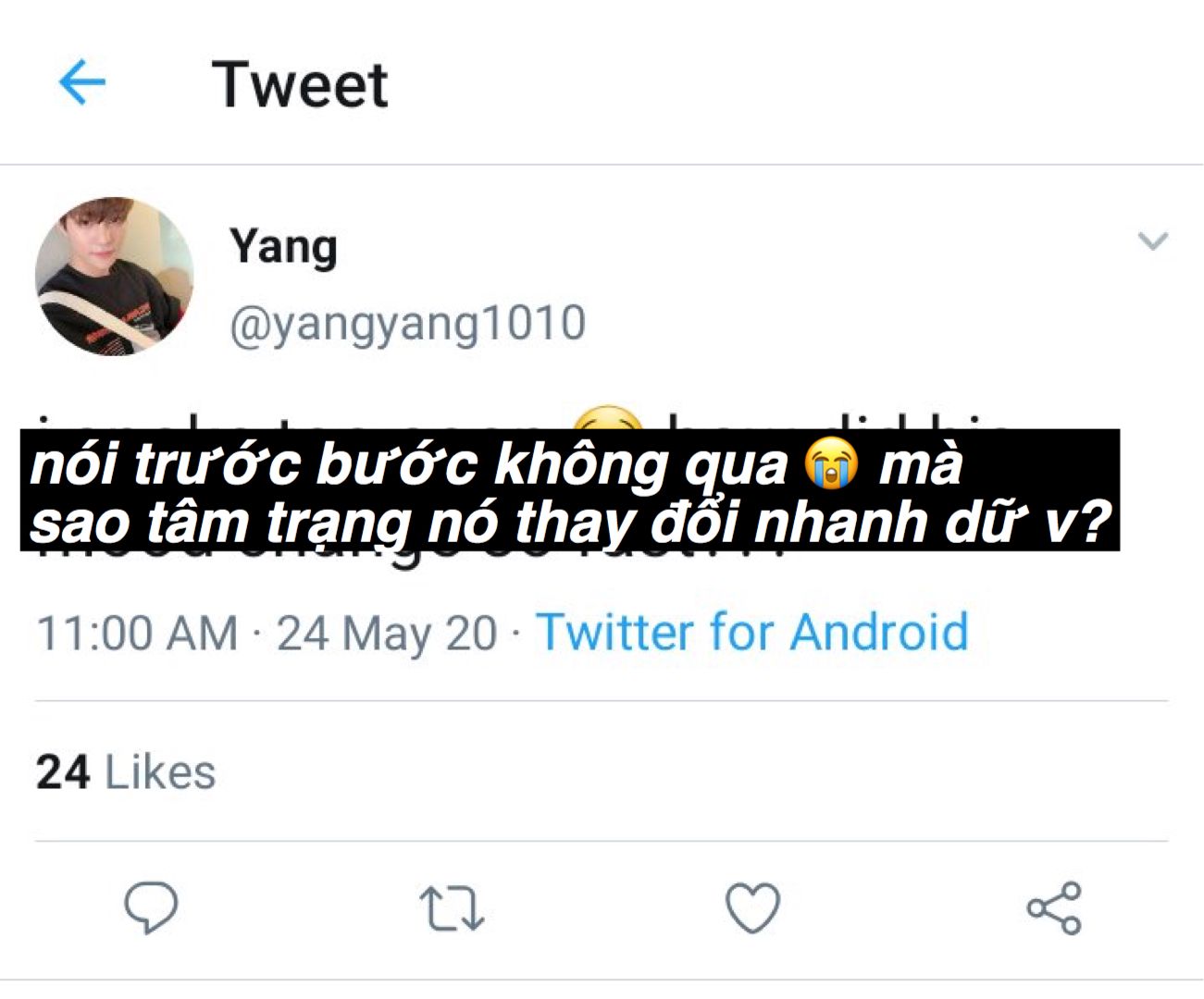View the list of 24 Likes
The height and width of the screenshot is (999, 1204).
(126, 772)
